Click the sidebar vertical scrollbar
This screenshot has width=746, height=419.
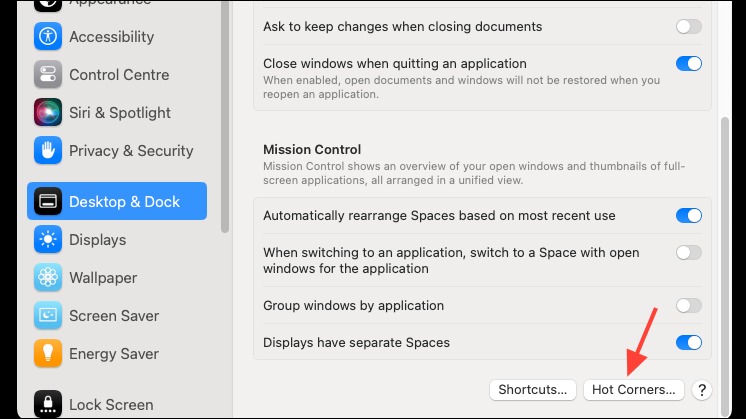click(x=225, y=117)
